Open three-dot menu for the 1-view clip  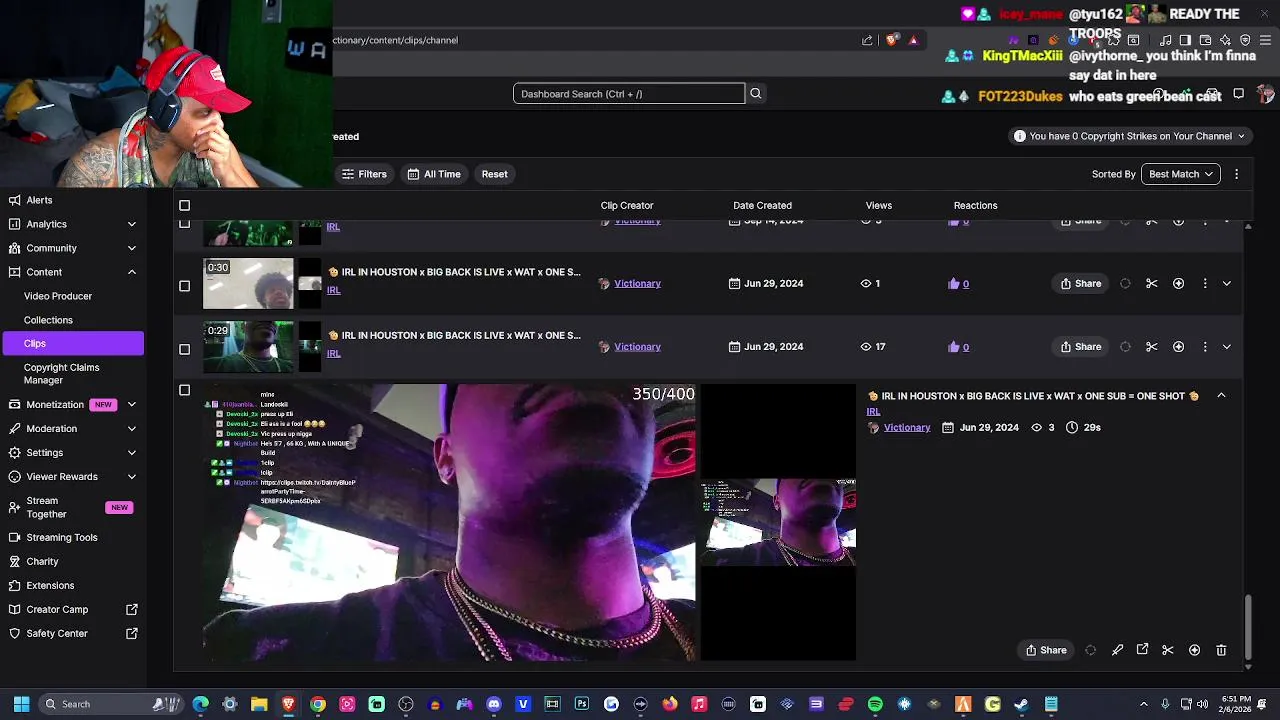(x=1205, y=284)
